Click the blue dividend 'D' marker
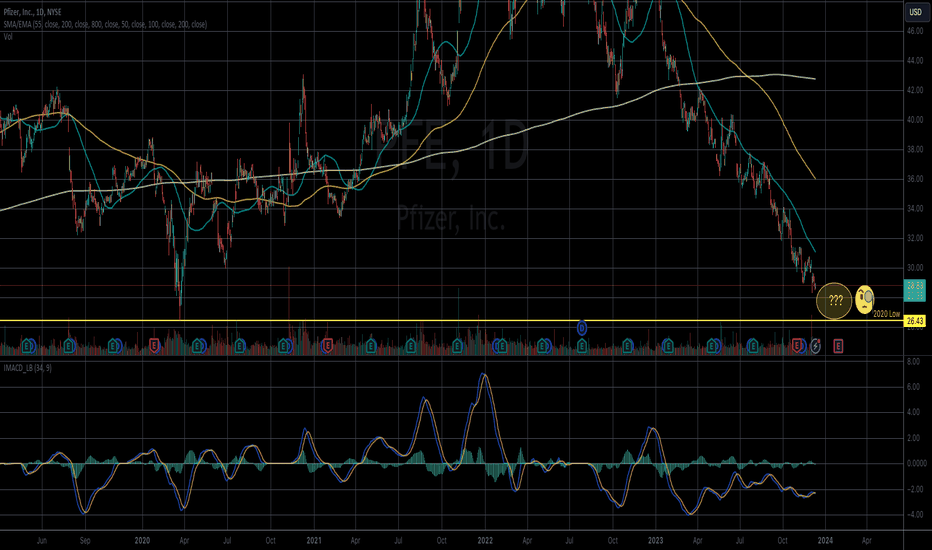The image size is (932, 550). pyautogui.click(x=582, y=328)
